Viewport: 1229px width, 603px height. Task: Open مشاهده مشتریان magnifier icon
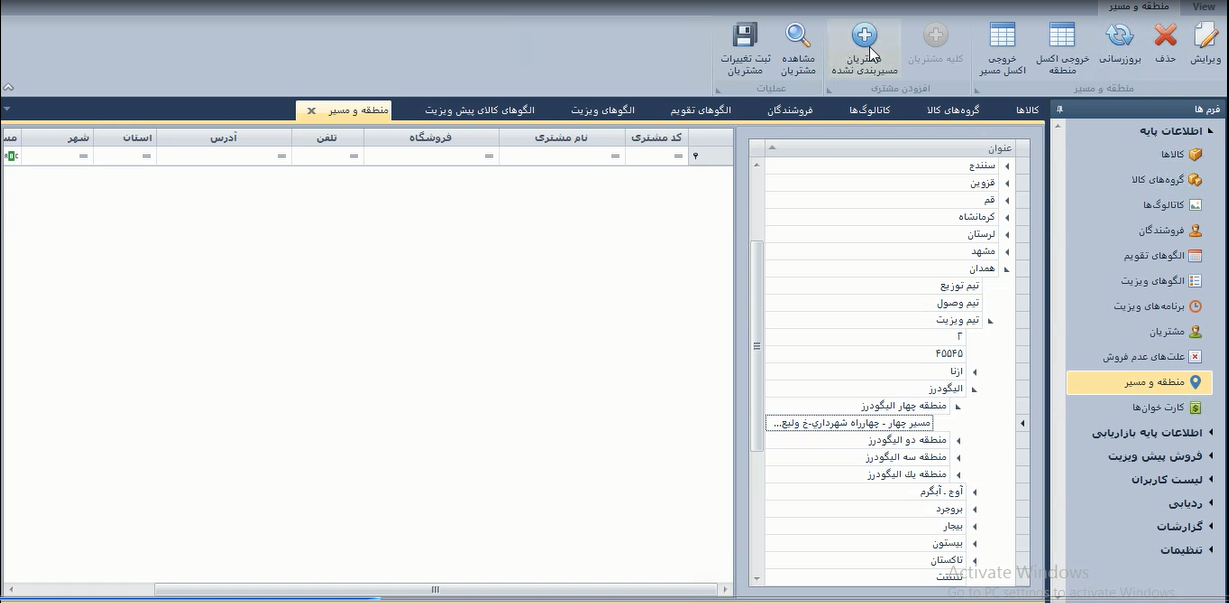pos(798,36)
